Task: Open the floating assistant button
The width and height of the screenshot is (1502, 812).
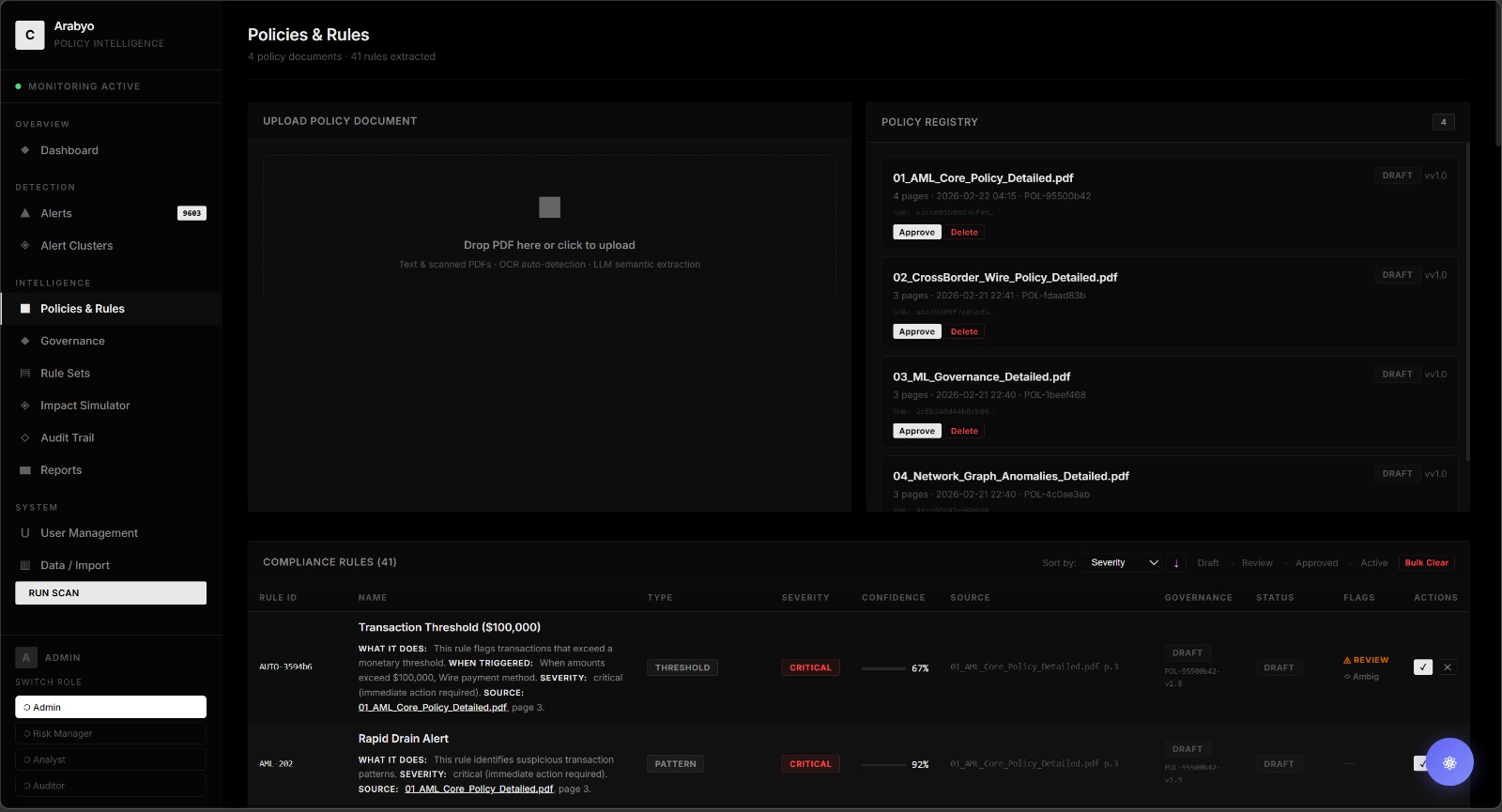Action: [1449, 762]
